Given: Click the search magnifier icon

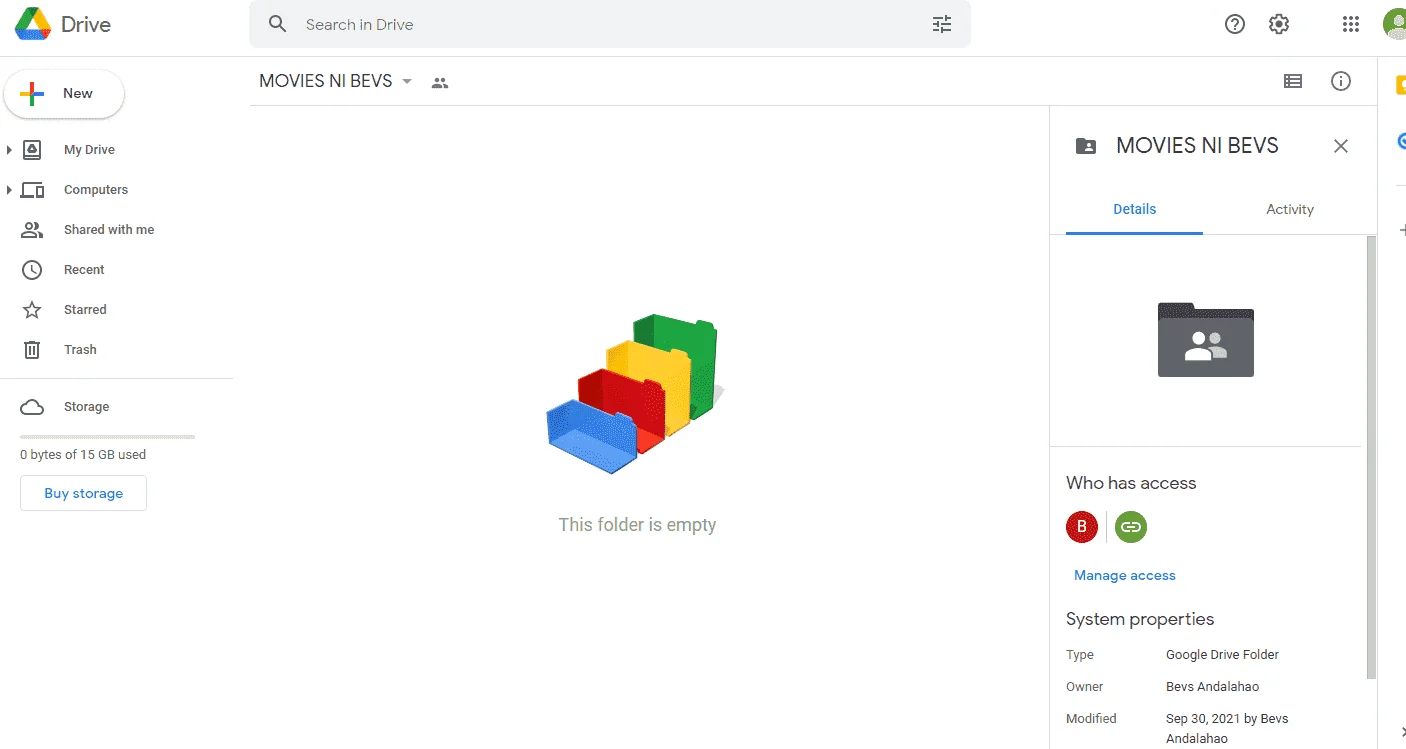Looking at the screenshot, I should (278, 24).
